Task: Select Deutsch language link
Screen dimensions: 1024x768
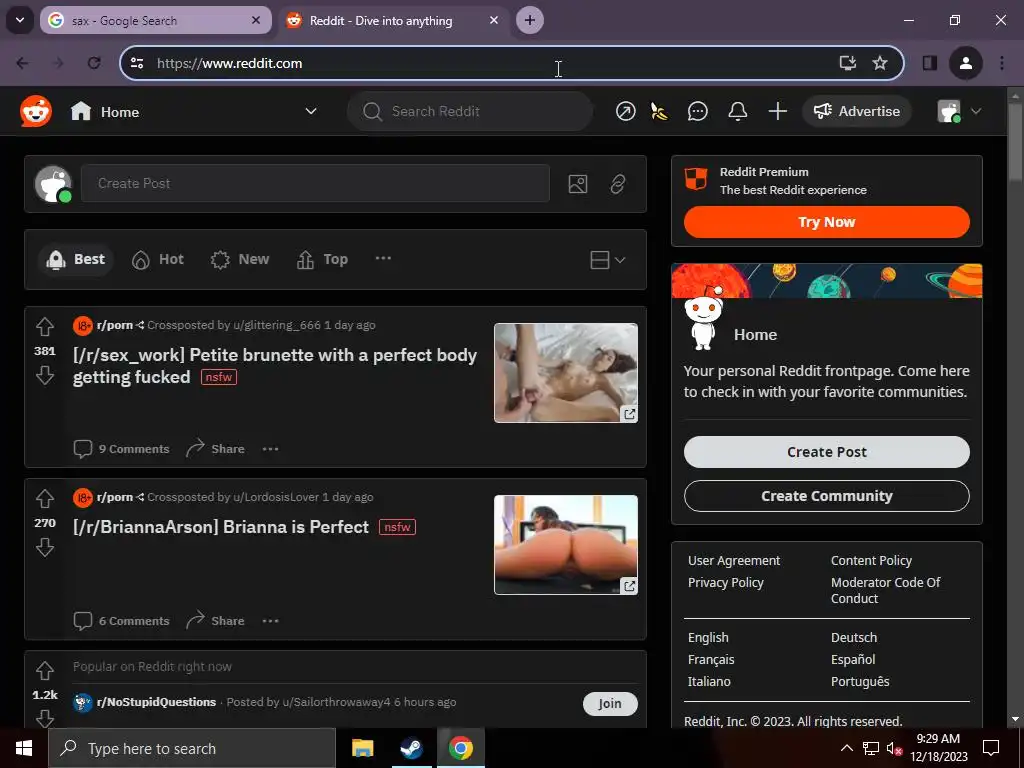Action: (854, 638)
